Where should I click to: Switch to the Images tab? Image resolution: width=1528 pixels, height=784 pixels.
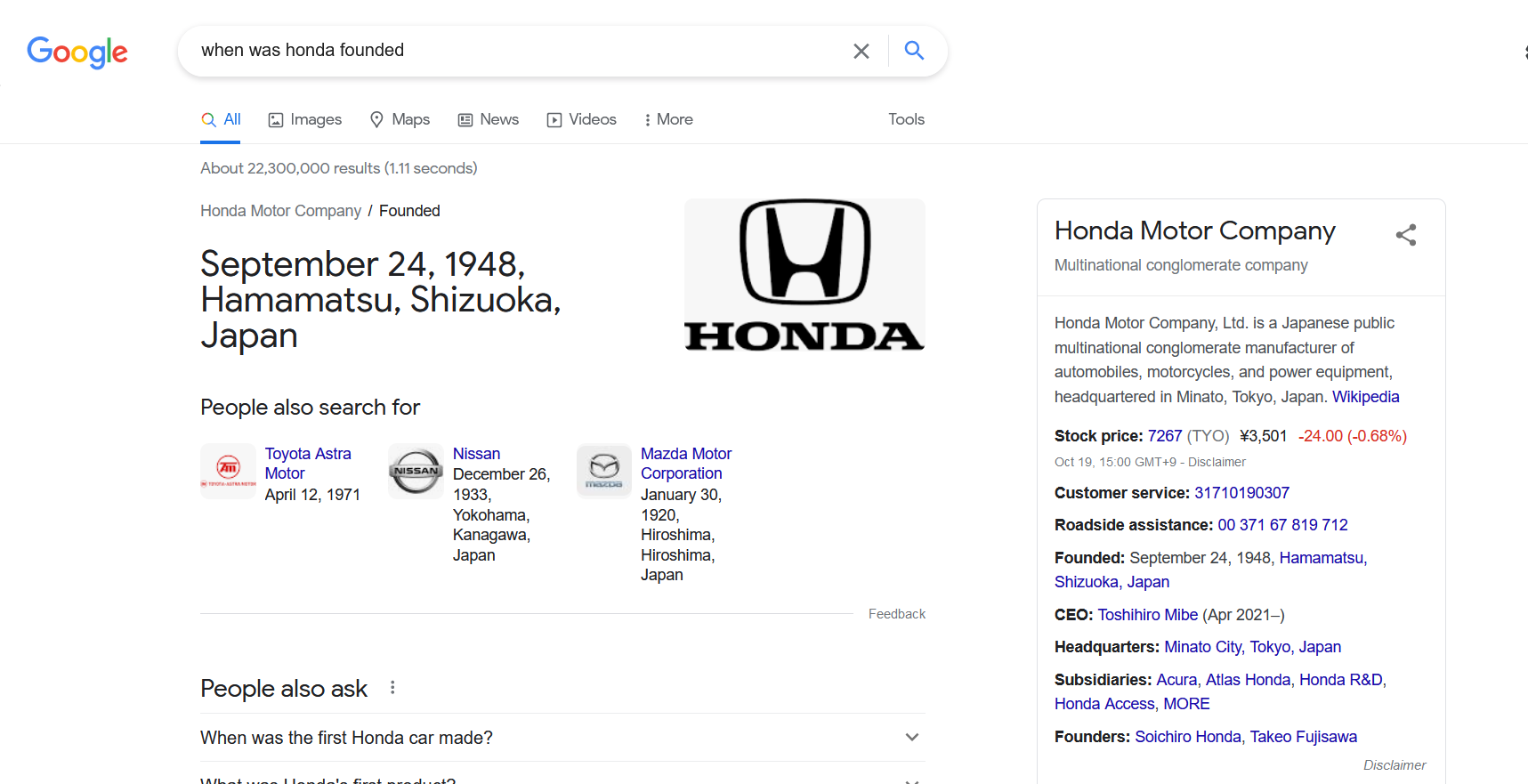(305, 119)
